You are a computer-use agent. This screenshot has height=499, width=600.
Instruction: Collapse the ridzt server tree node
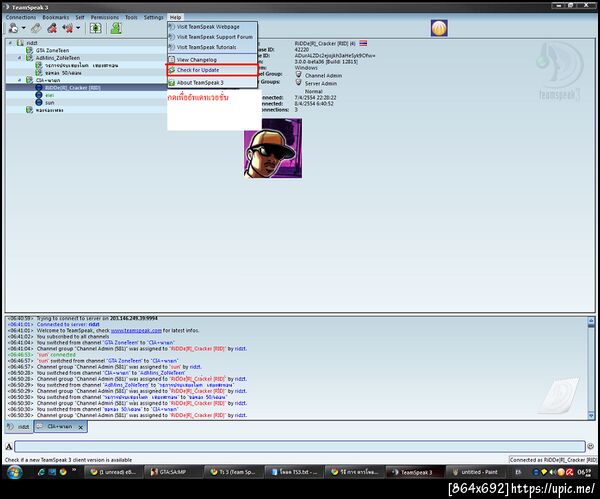(10, 43)
